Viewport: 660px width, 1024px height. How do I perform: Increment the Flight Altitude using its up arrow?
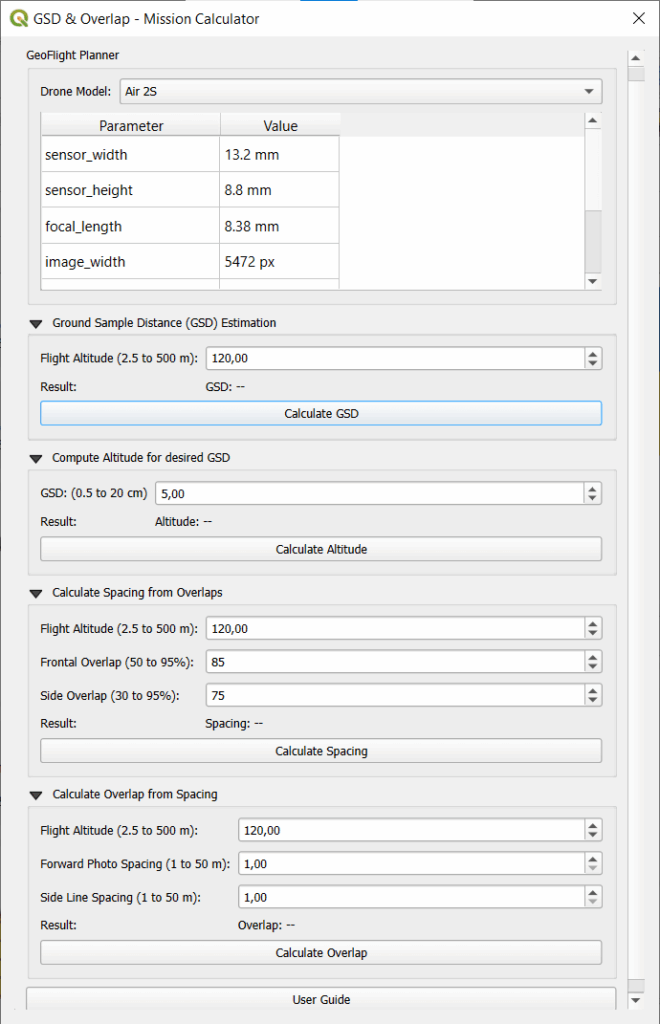click(593, 353)
